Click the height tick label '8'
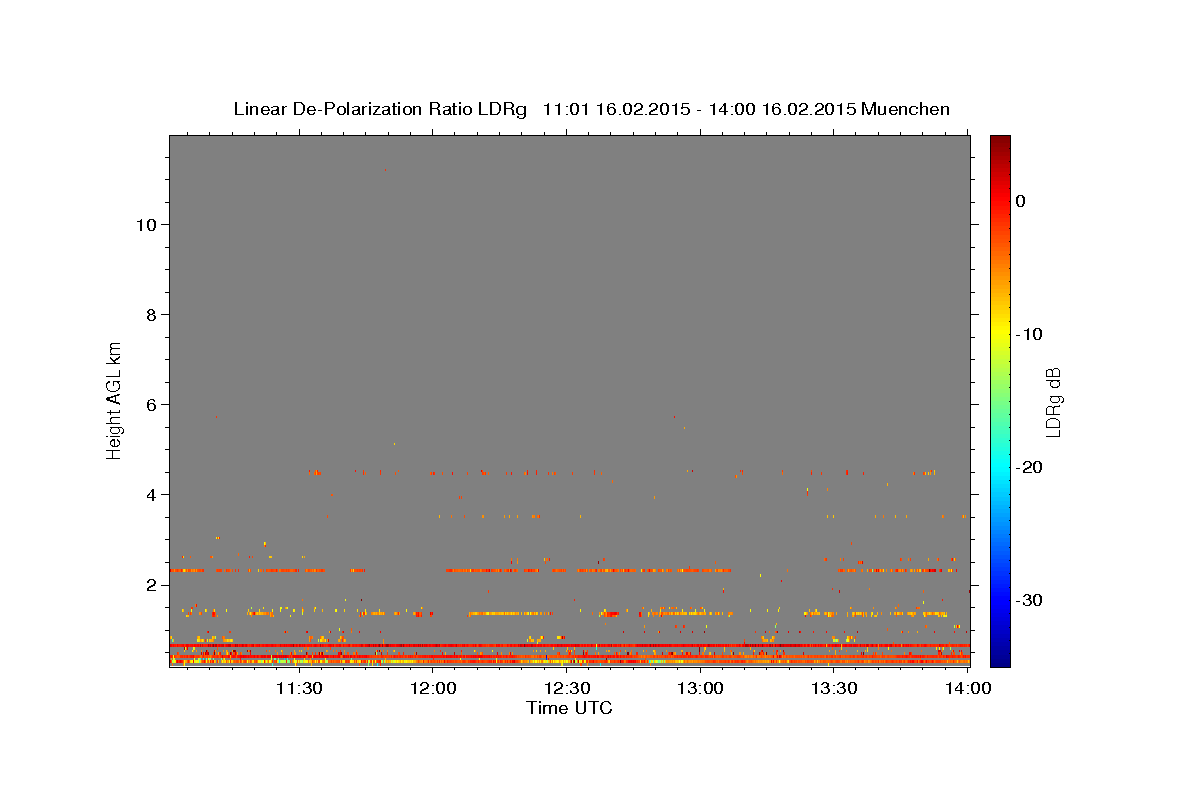The height and width of the screenshot is (800, 1200). (x=151, y=315)
